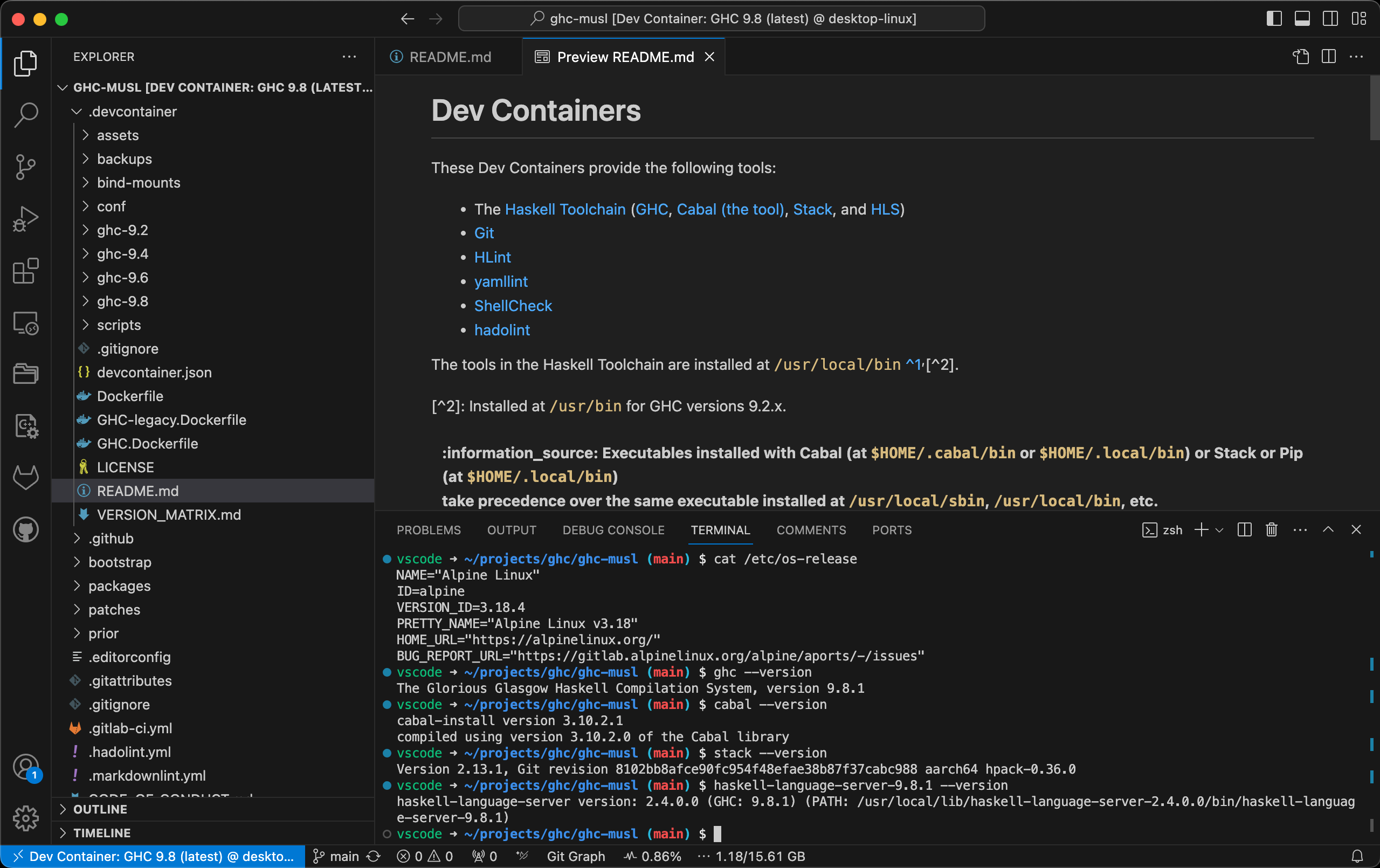Viewport: 1380px width, 868px height.
Task: Expand the ghc-9.8 folder in Explorer
Action: [121, 300]
